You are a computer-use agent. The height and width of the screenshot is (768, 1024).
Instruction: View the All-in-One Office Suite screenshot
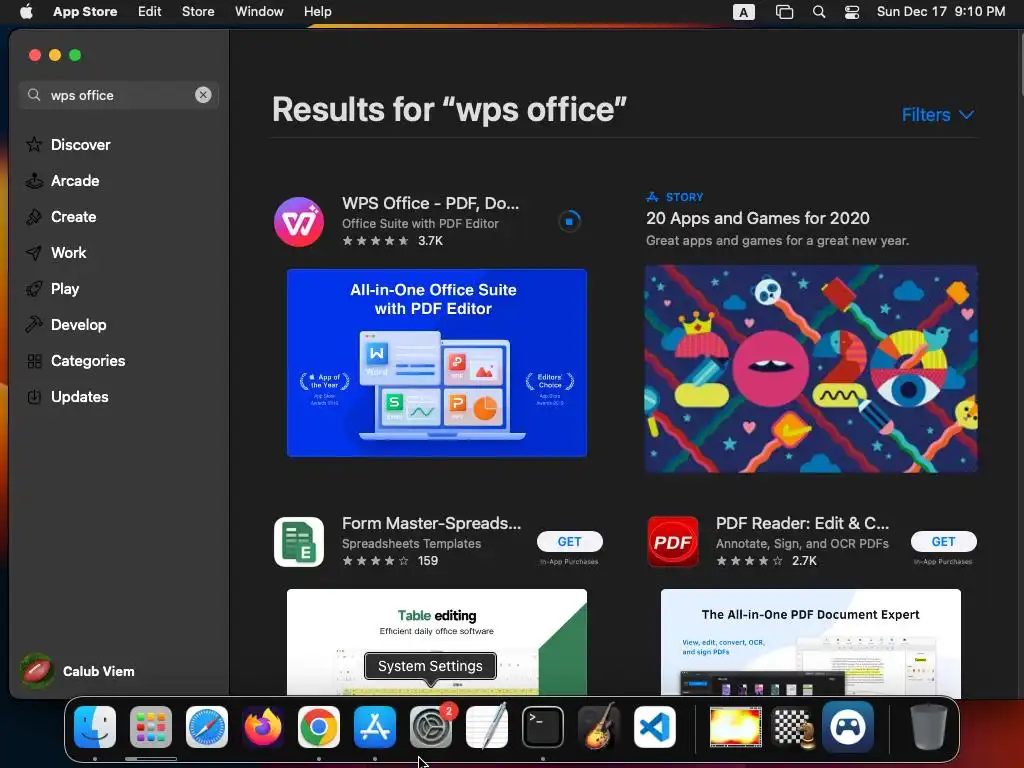(x=437, y=363)
